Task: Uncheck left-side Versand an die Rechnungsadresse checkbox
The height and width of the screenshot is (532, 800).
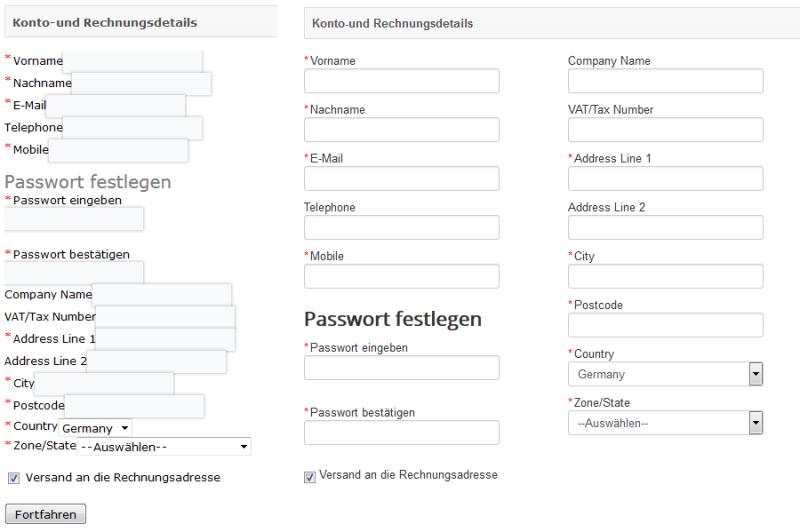Action: [x=12, y=478]
